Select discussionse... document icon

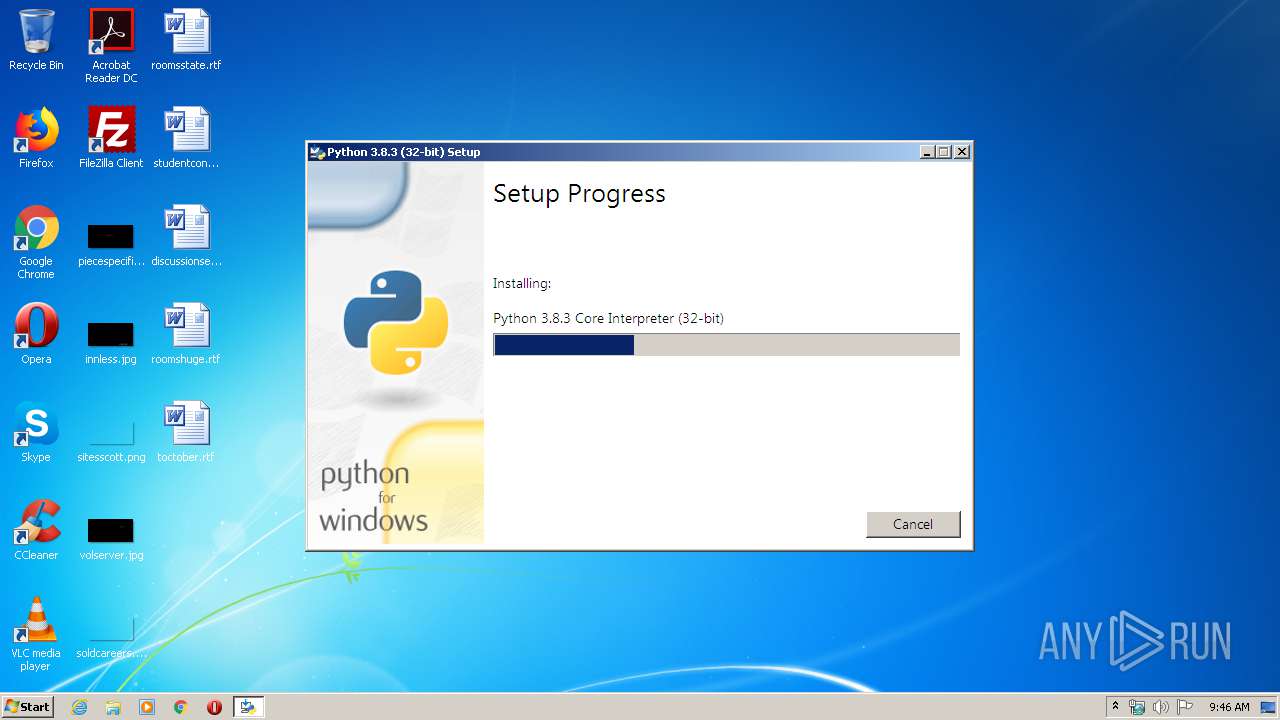pos(186,236)
